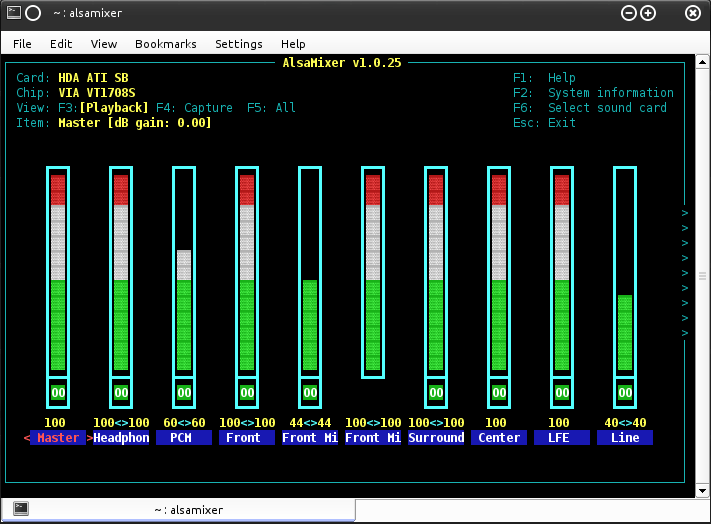Click the LFE volume bar
Viewport: 711px width, 524px height.
(562, 272)
